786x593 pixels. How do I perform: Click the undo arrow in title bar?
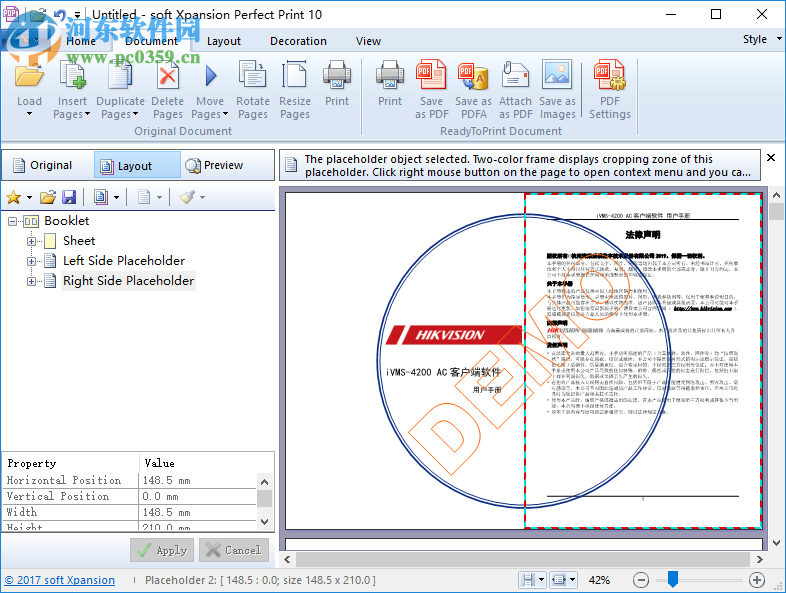click(x=60, y=15)
